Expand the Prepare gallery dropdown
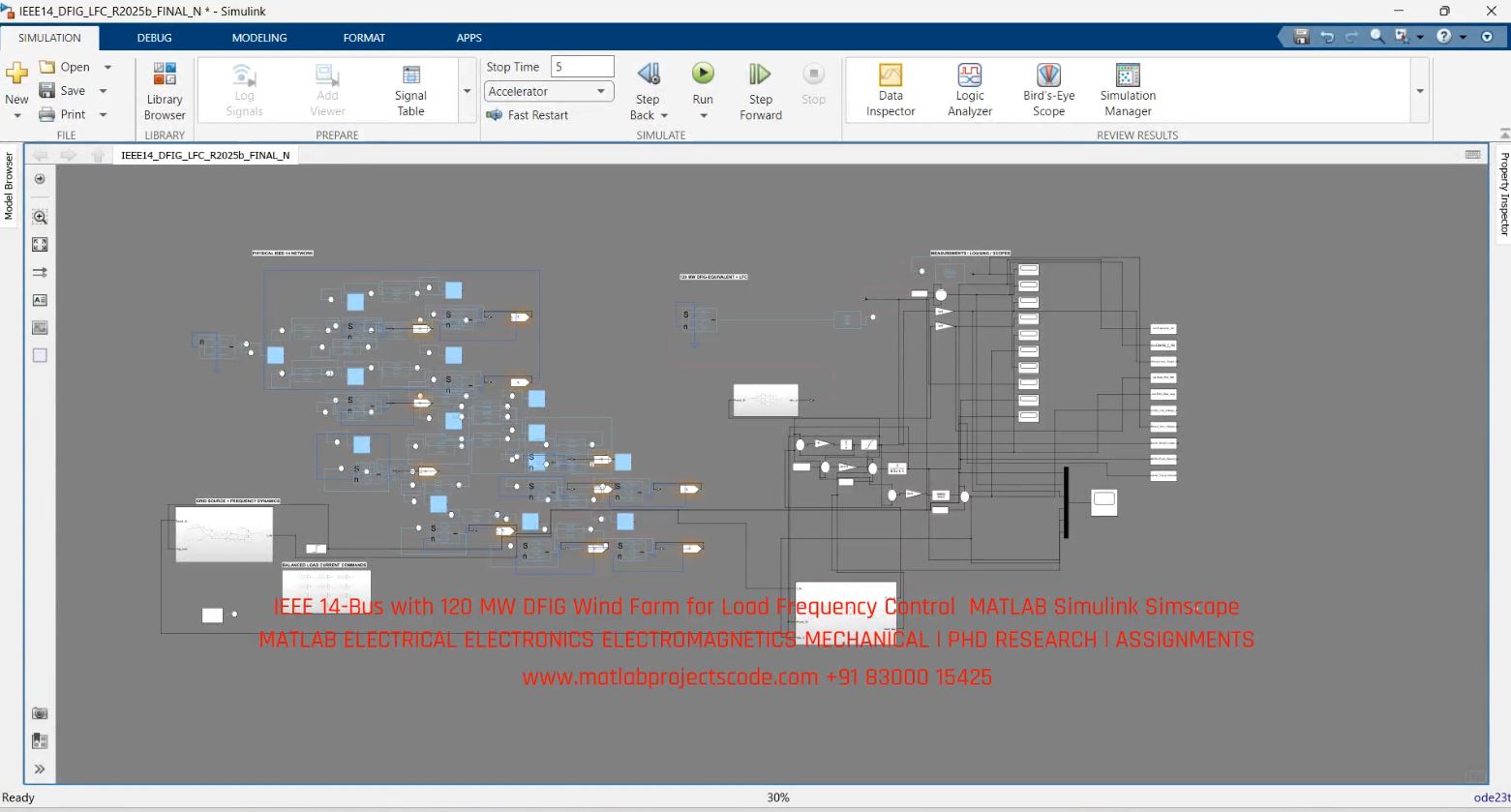 pos(467,91)
